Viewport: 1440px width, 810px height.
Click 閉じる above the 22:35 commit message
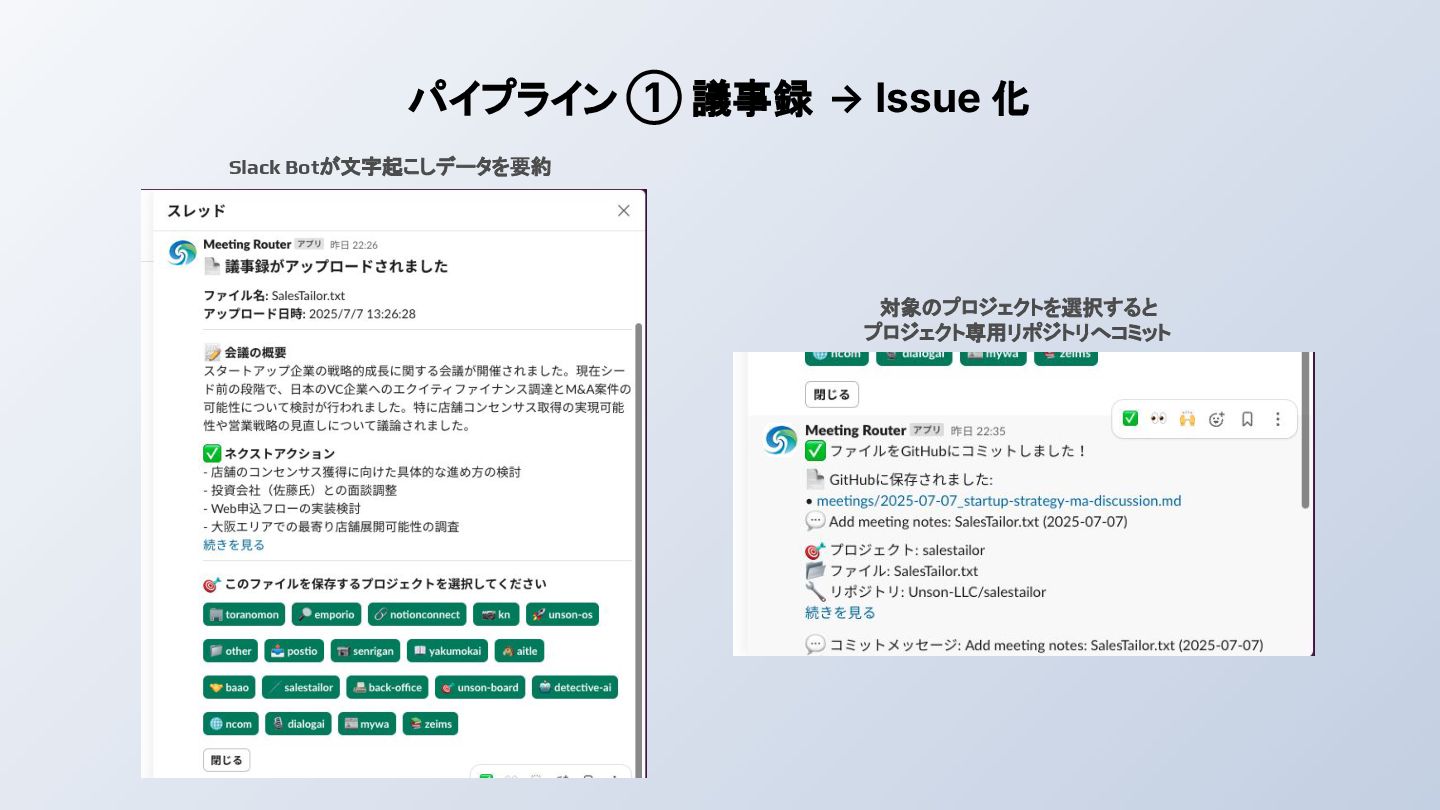[832, 394]
